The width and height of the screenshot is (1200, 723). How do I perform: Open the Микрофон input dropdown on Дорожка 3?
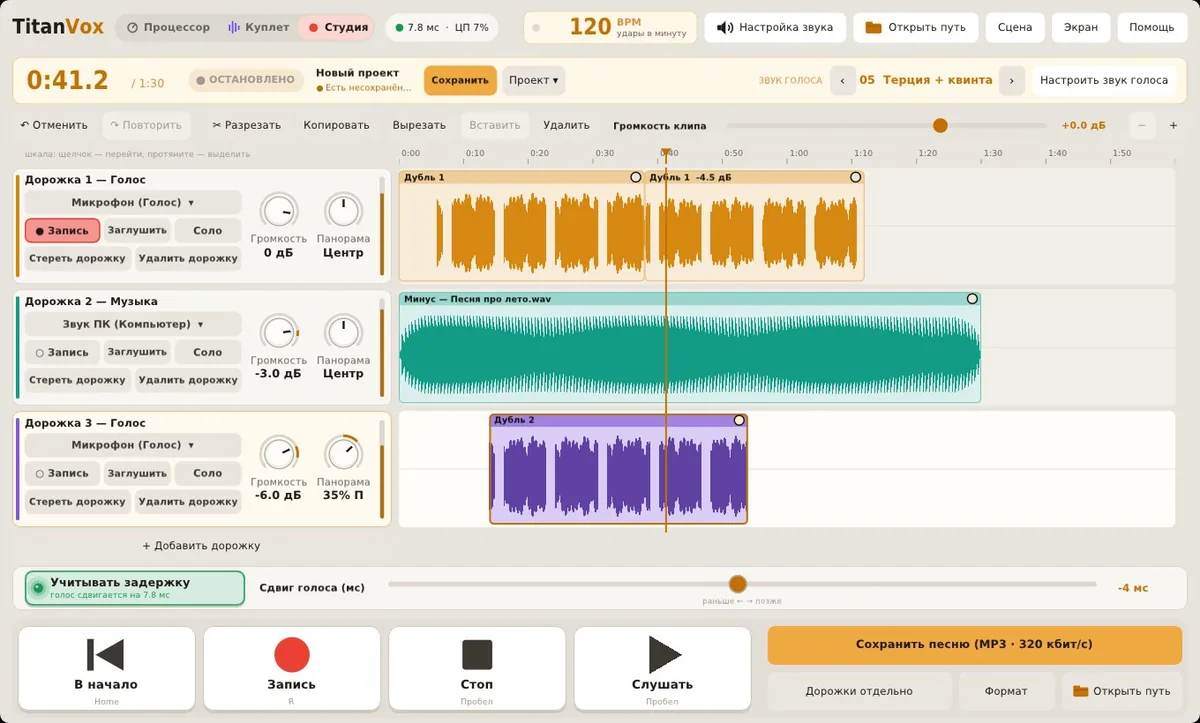[133, 445]
